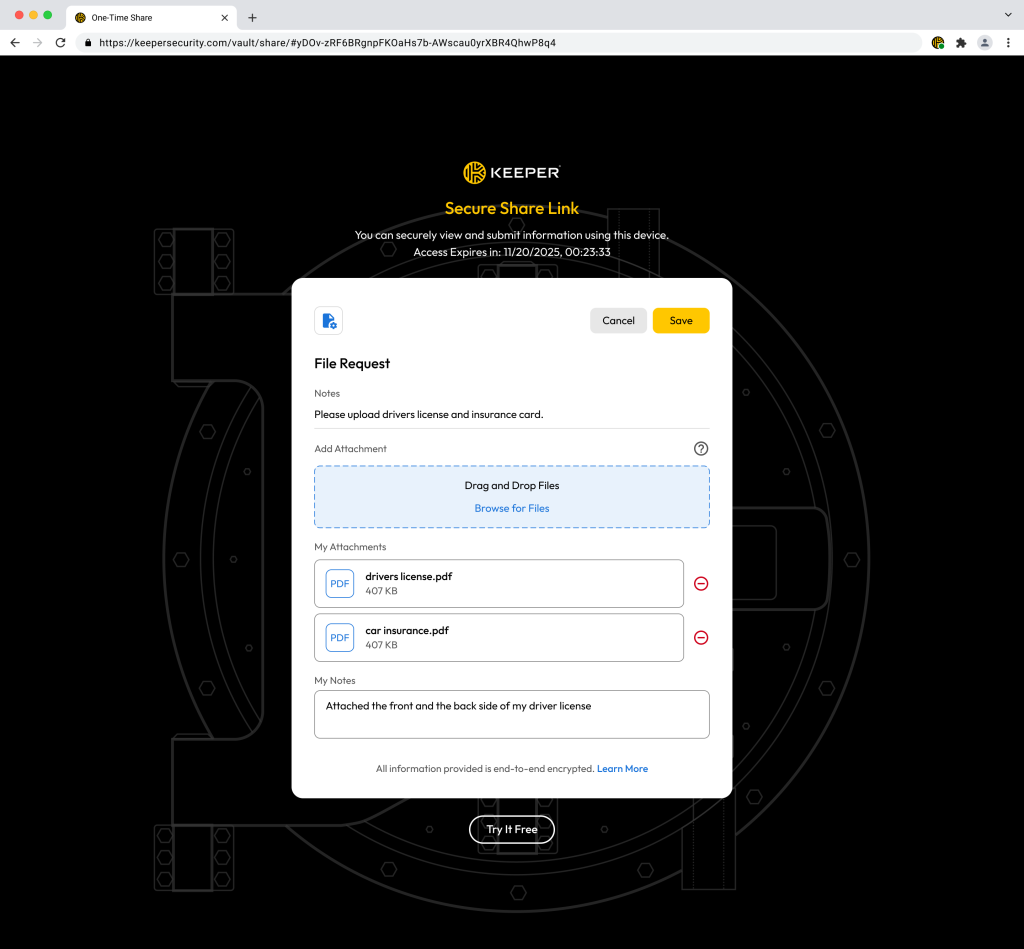Cancel the file request
Image resolution: width=1024 pixels, height=949 pixels.
coord(618,320)
